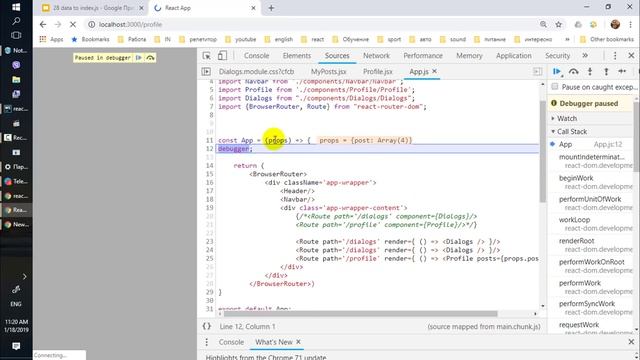This screenshot has width=640, height=360.
Task: Open the Bookmarks starred link
Action: click(90, 39)
